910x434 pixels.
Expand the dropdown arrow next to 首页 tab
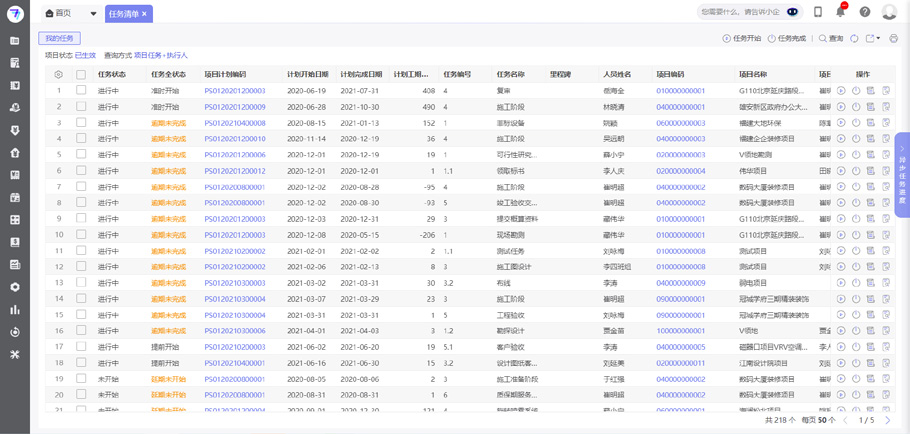94,14
